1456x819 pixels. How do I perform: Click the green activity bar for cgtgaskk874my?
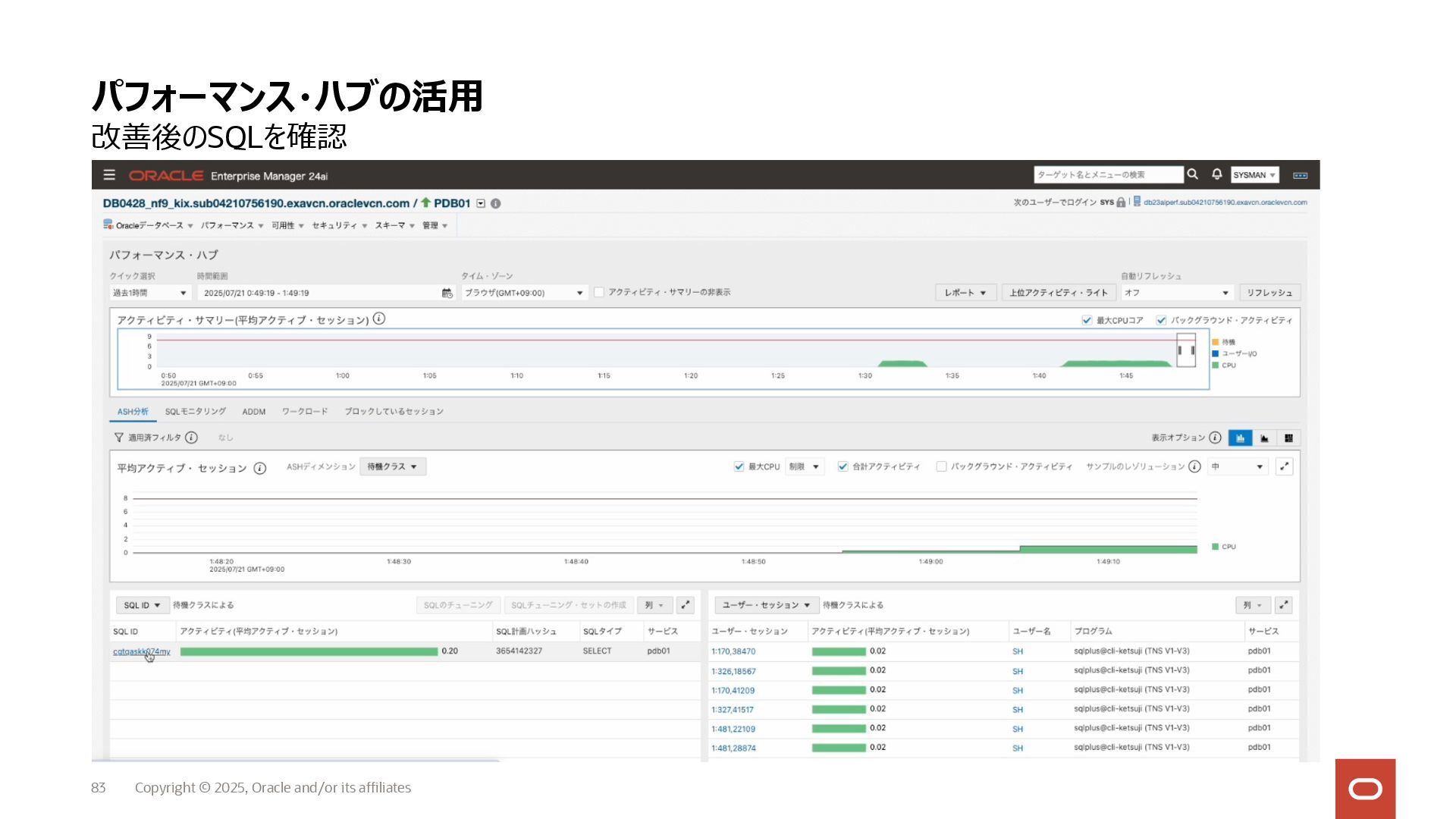[x=309, y=651]
